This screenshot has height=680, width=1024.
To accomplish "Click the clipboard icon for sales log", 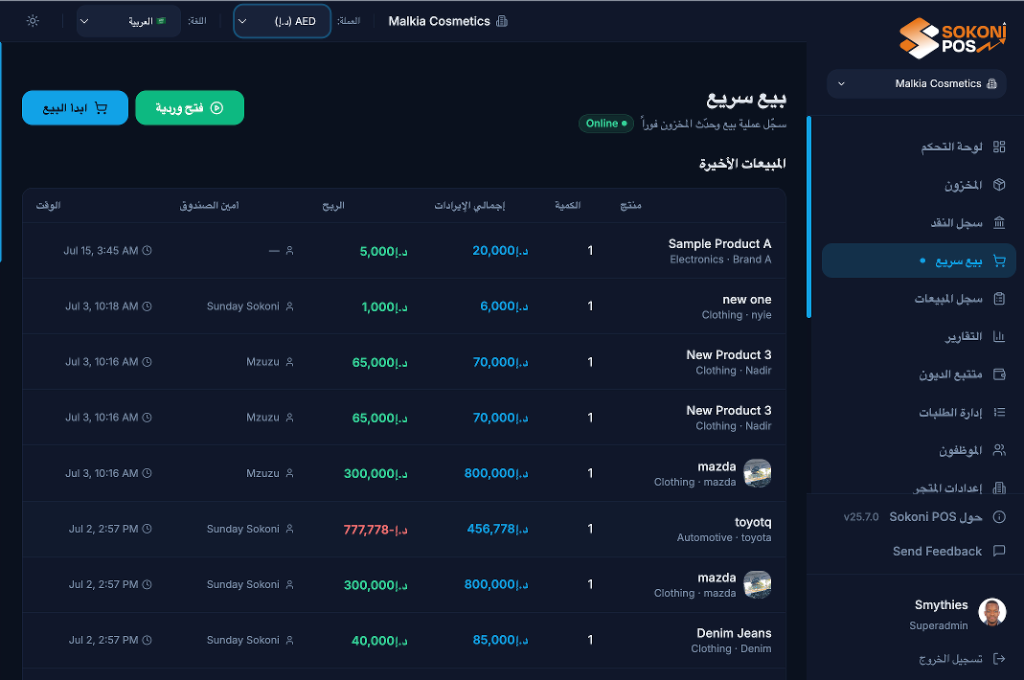I will [999, 299].
